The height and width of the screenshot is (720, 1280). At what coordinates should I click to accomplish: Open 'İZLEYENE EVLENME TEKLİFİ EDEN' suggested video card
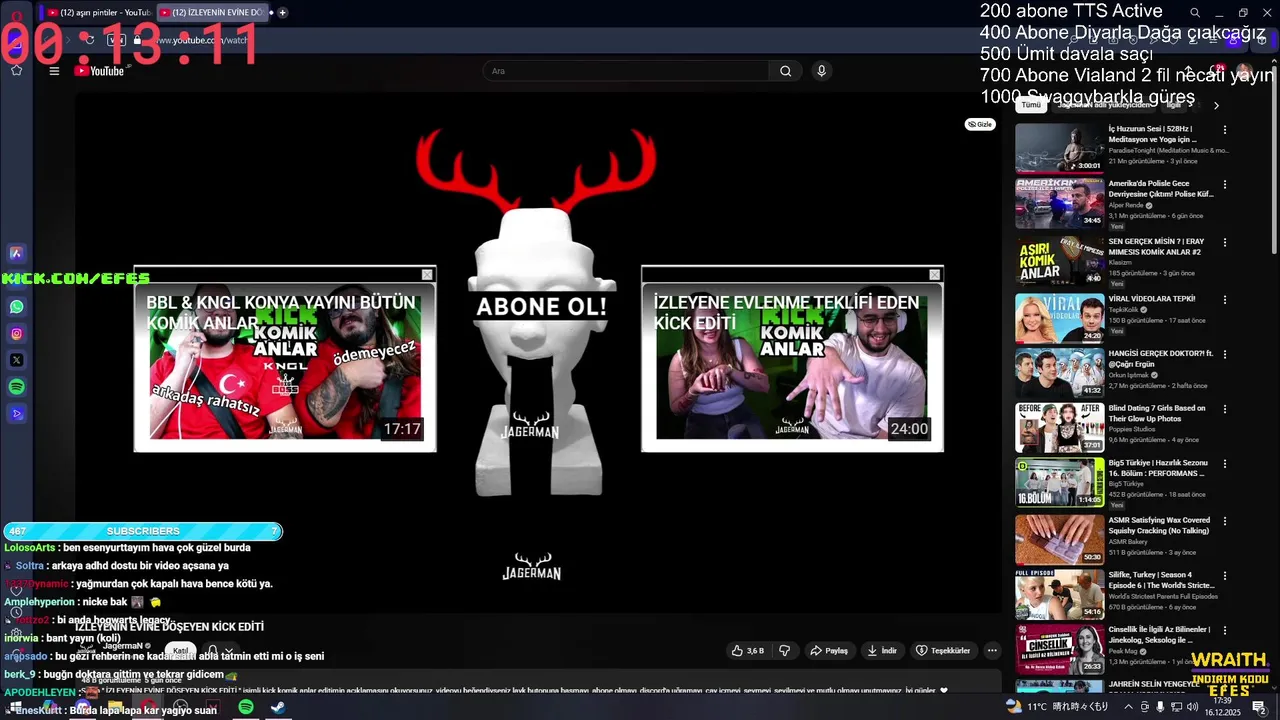pos(792,359)
